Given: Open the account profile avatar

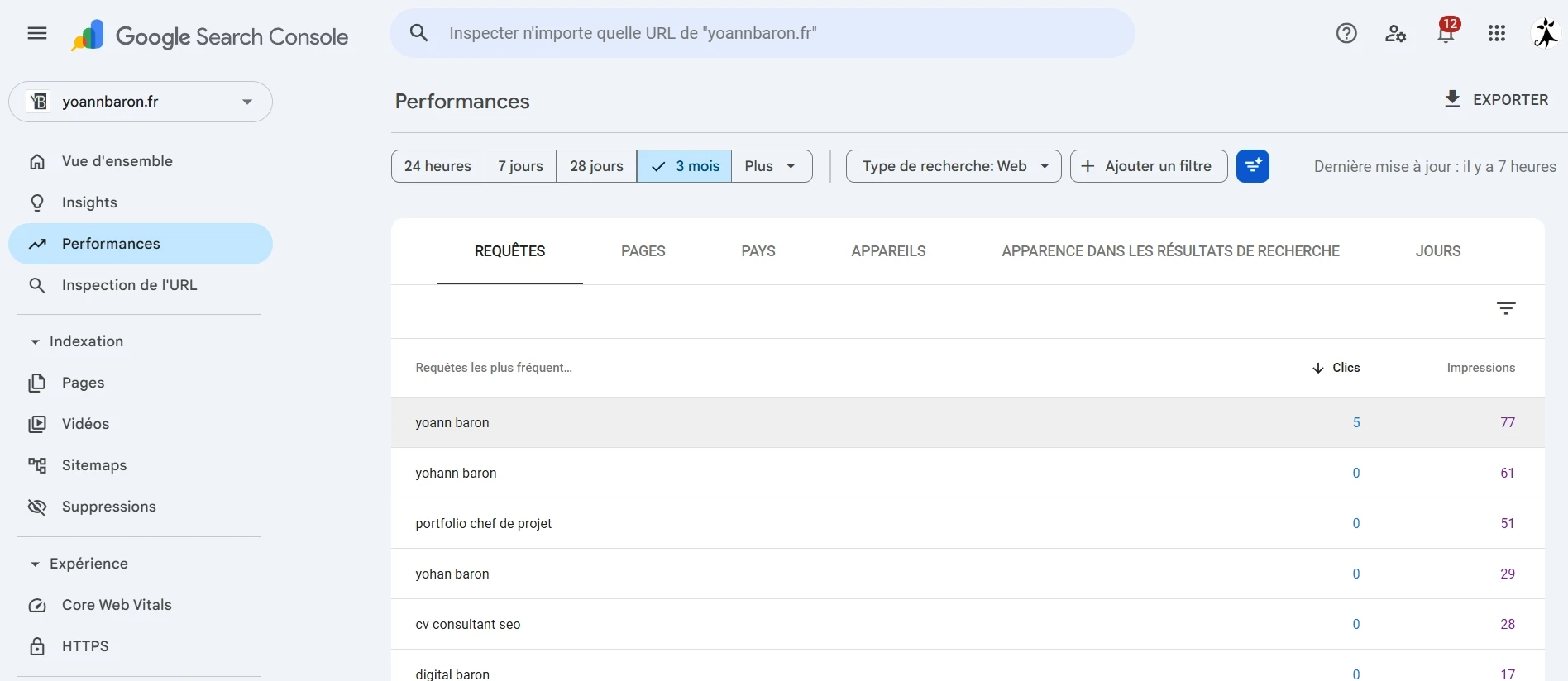Looking at the screenshot, I should [x=1546, y=33].
